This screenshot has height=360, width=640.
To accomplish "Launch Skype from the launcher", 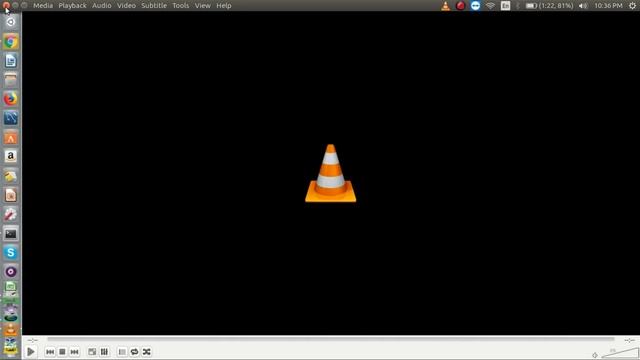I will 11,253.
